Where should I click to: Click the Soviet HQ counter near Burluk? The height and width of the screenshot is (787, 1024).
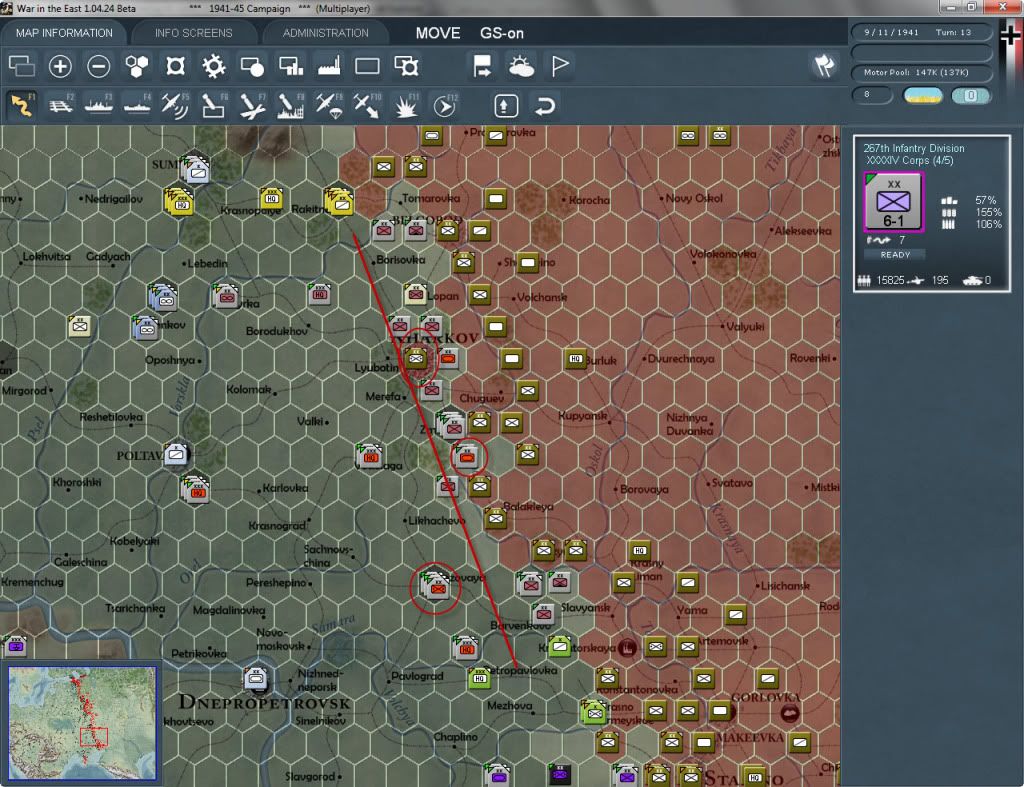tap(575, 359)
